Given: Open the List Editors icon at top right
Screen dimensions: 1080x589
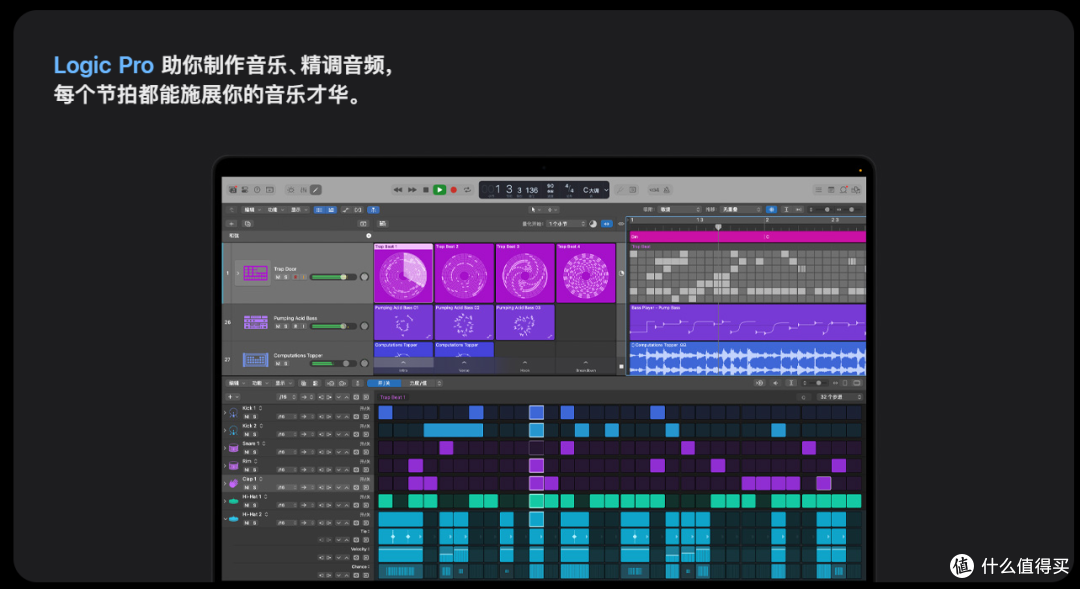Looking at the screenshot, I should (x=818, y=190).
